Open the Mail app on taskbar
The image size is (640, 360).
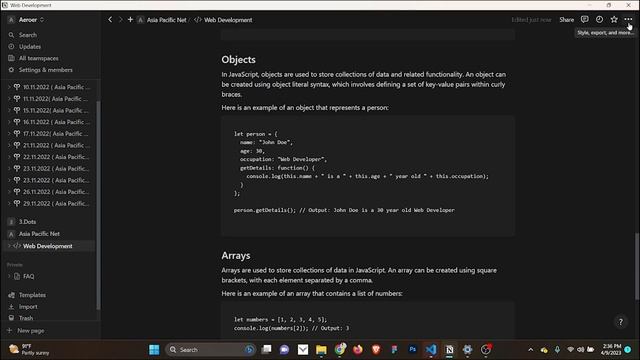pyautogui.click(x=303, y=350)
